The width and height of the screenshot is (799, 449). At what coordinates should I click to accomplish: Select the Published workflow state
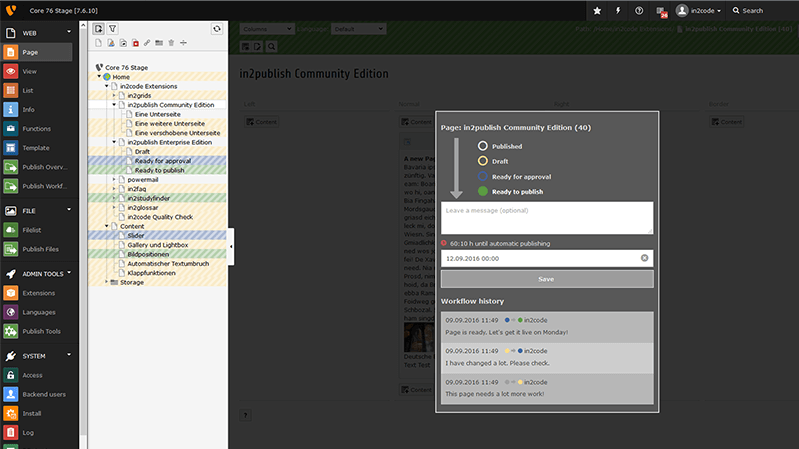coord(482,146)
